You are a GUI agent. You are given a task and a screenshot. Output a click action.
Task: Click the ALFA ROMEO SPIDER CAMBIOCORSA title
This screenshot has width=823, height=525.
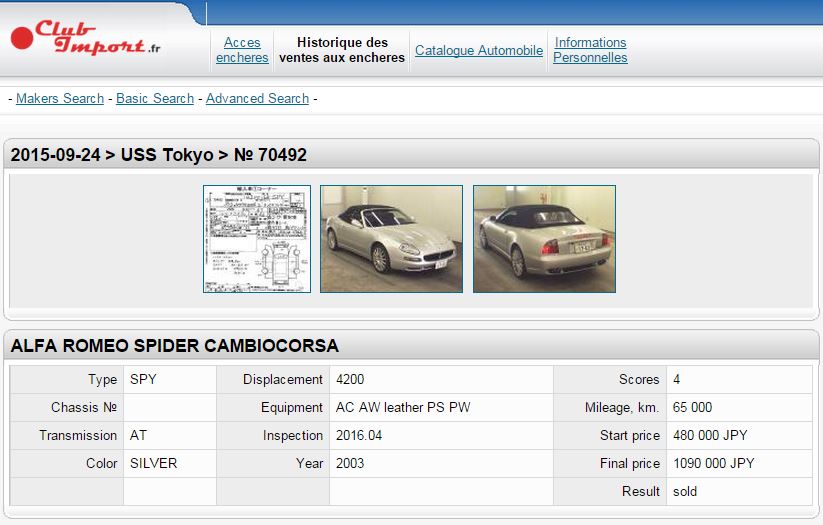pos(174,346)
